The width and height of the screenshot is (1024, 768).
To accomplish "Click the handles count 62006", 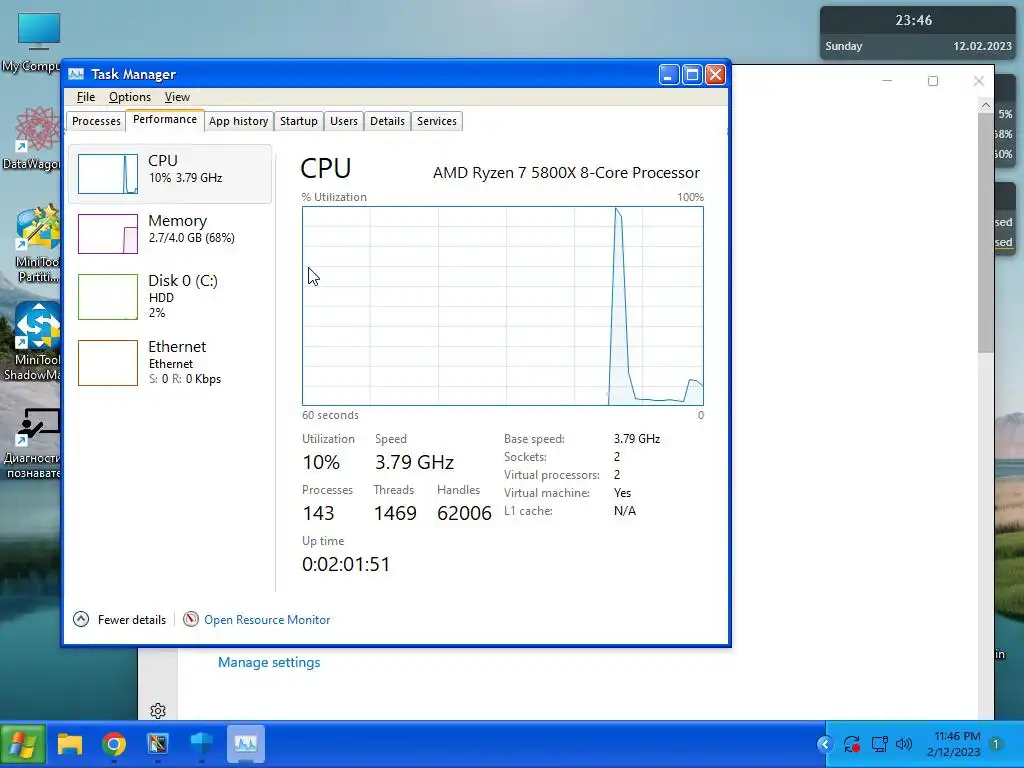I will [464, 513].
